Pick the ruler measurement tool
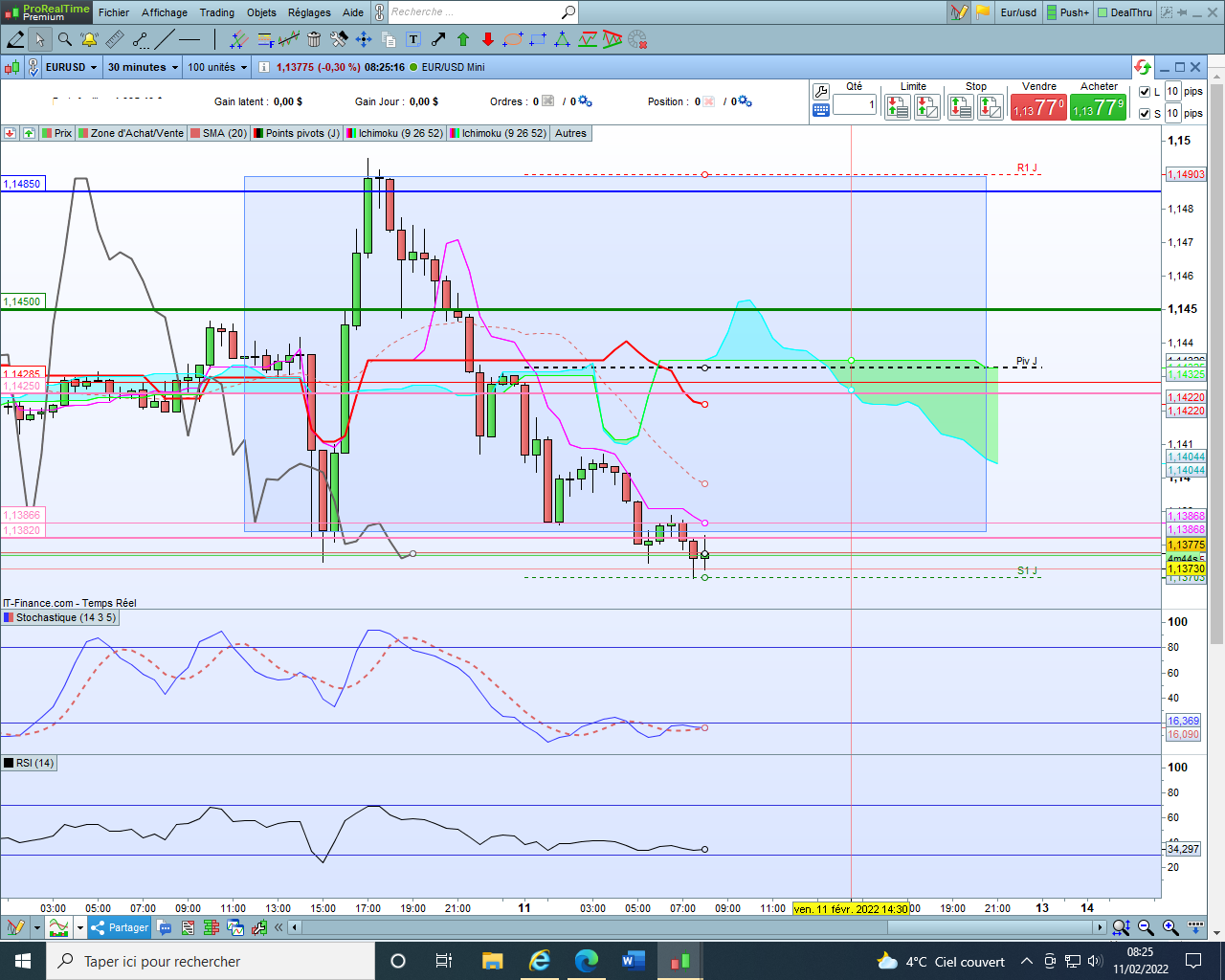 point(114,39)
